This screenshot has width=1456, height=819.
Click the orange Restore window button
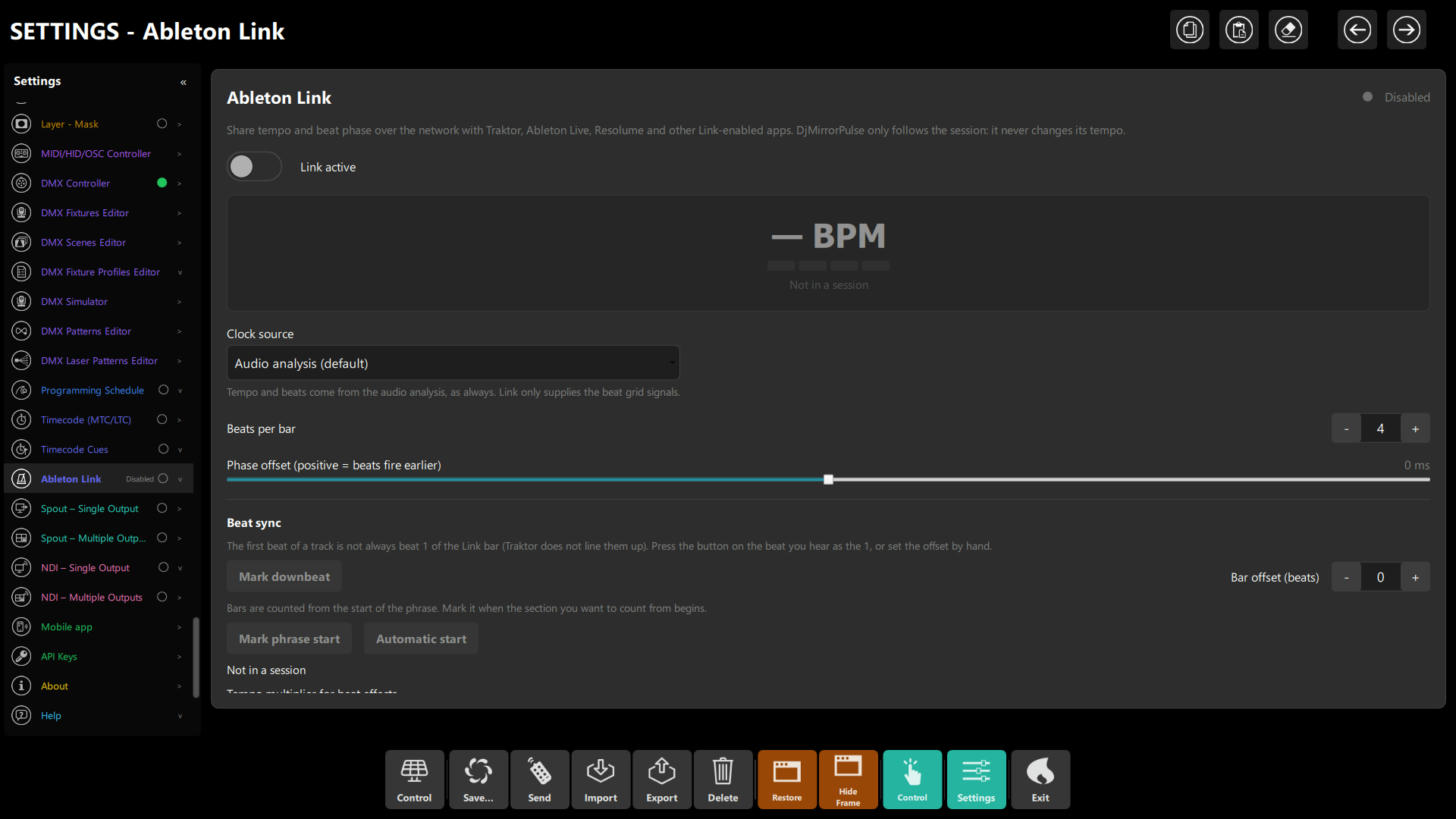click(786, 780)
